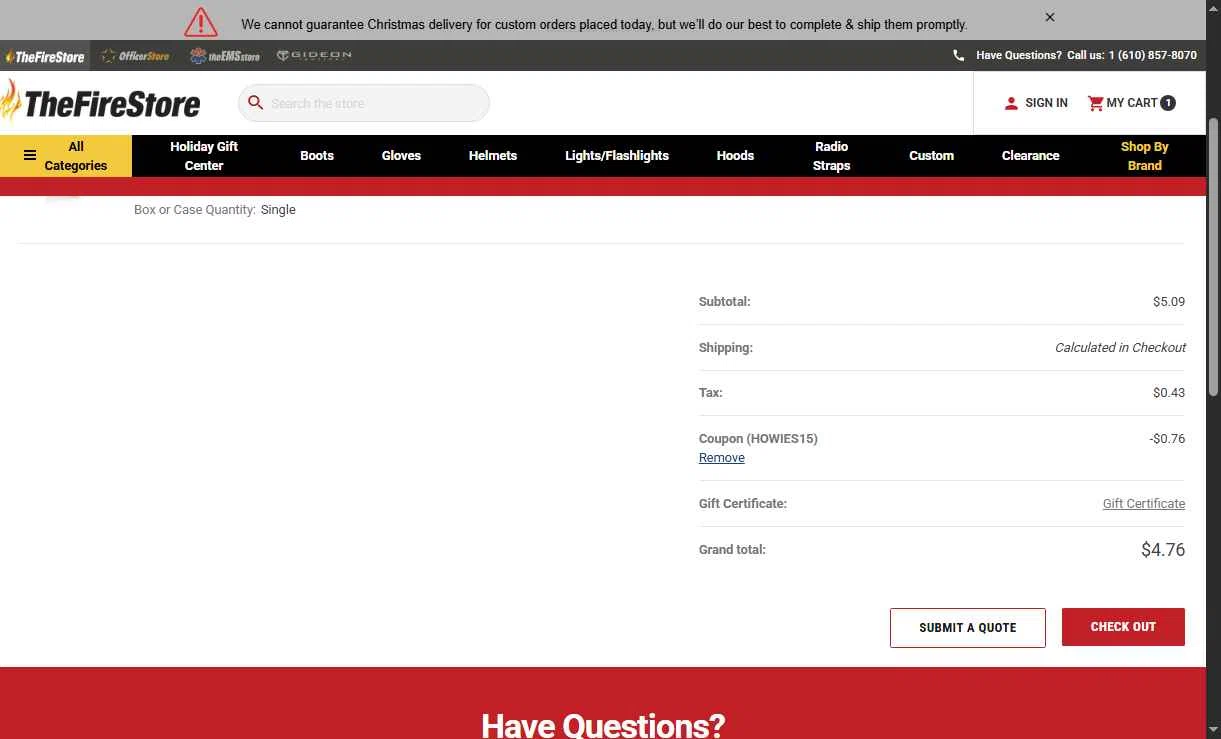Click the Tax $0.43 value
Screen dimensions: 1221x739
(x=1169, y=393)
